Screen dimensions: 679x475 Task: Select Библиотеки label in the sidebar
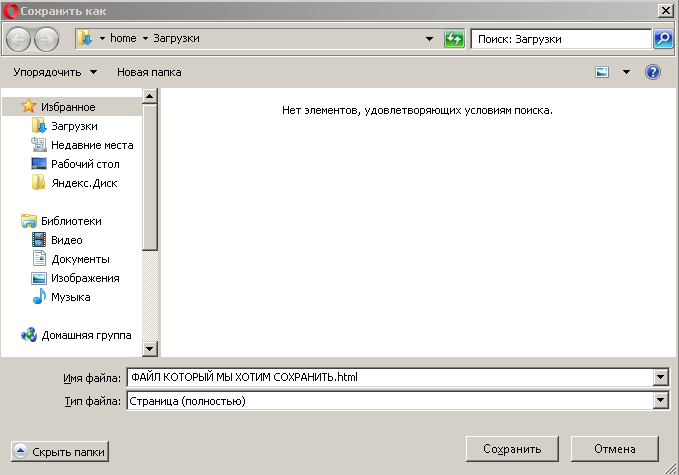coord(71,221)
